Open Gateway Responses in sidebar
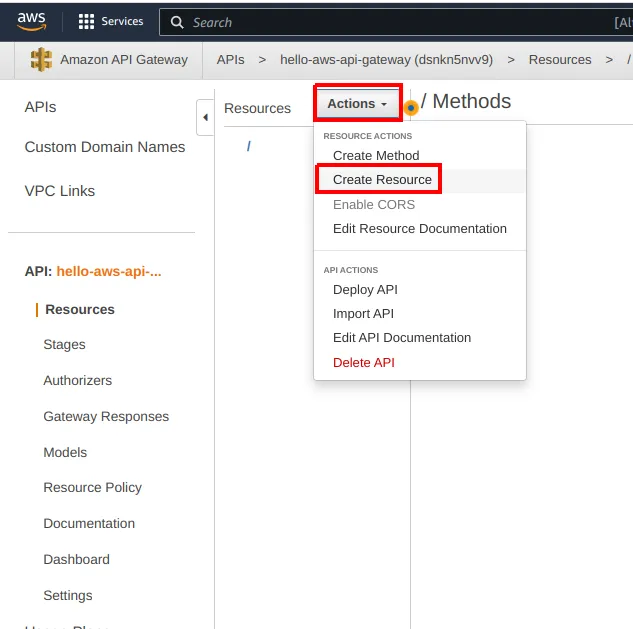This screenshot has height=629, width=633. pos(106,416)
